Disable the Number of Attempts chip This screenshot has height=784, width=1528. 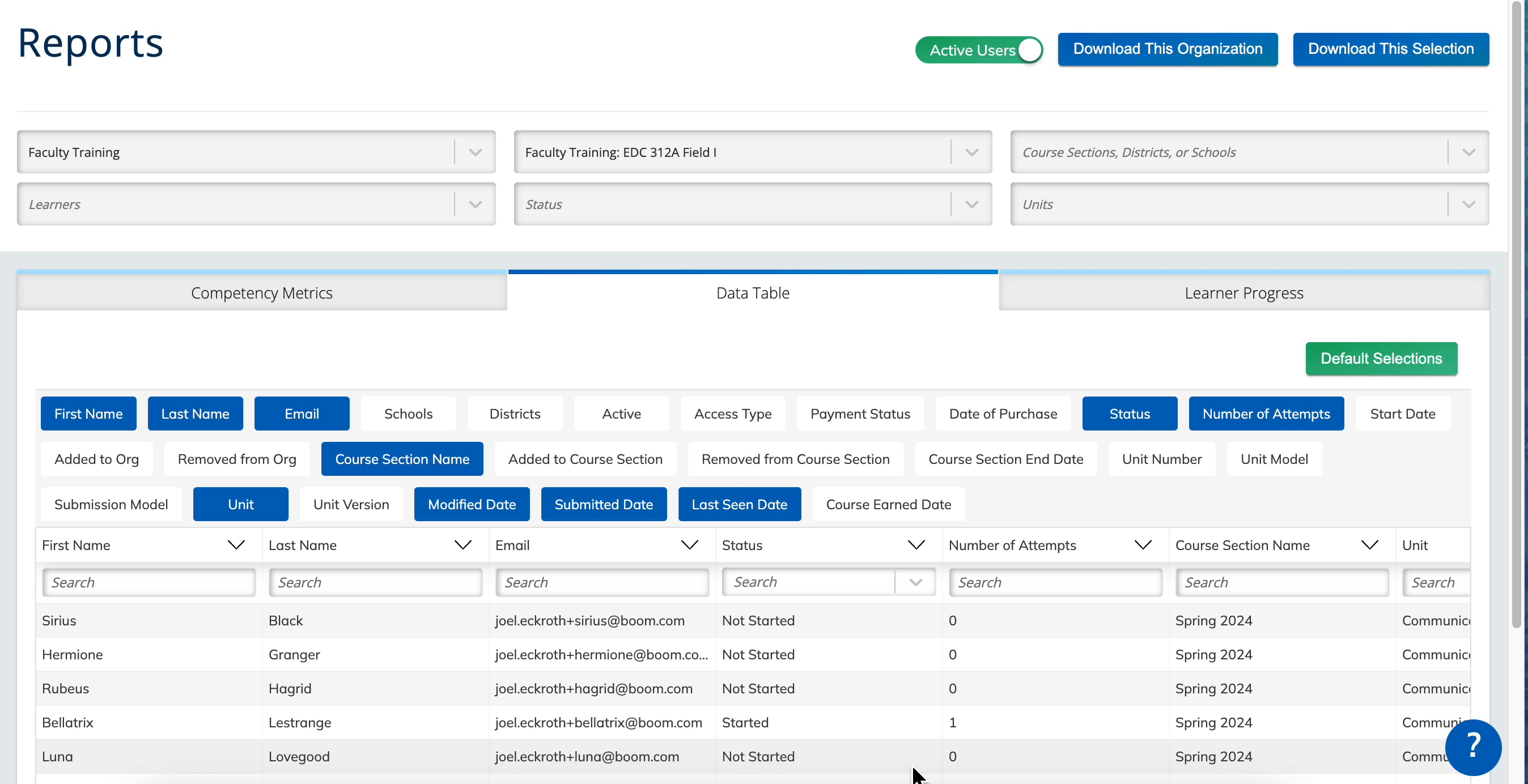pyautogui.click(x=1266, y=414)
